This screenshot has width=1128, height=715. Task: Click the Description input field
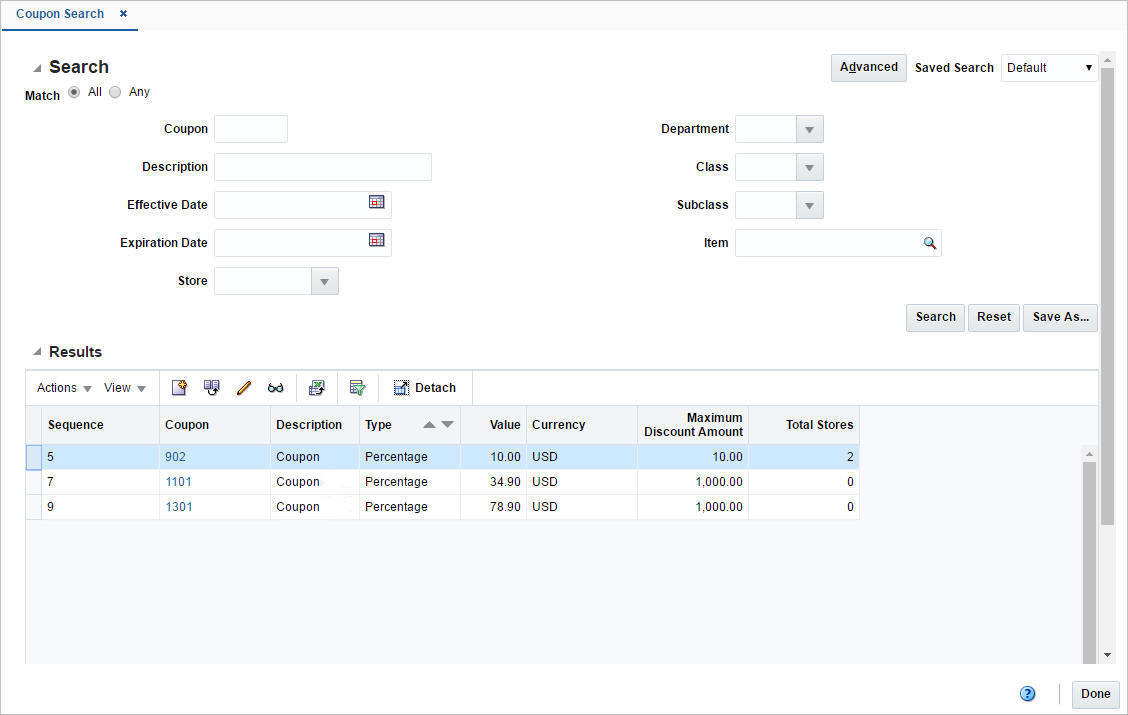(x=323, y=168)
